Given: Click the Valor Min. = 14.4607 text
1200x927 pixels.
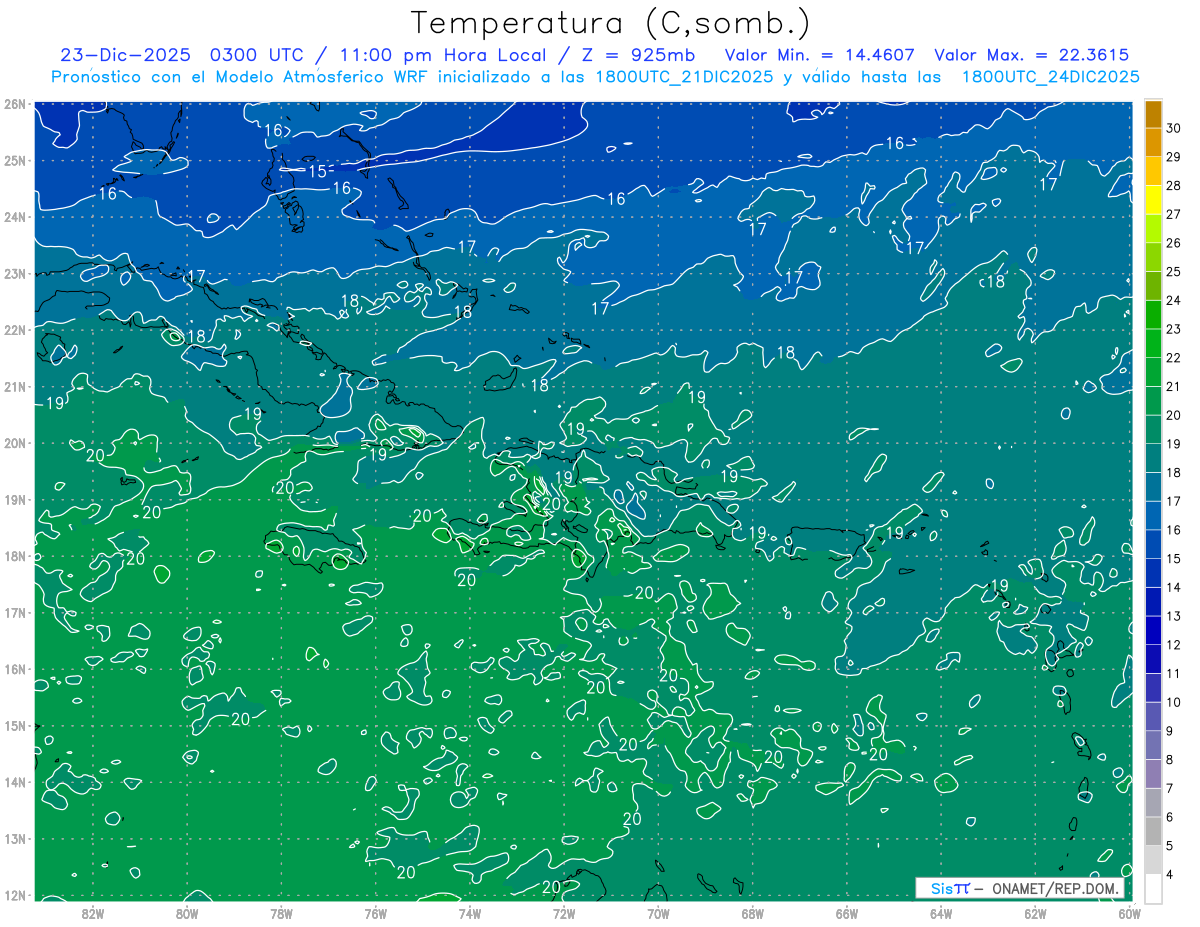Looking at the screenshot, I should (x=819, y=55).
